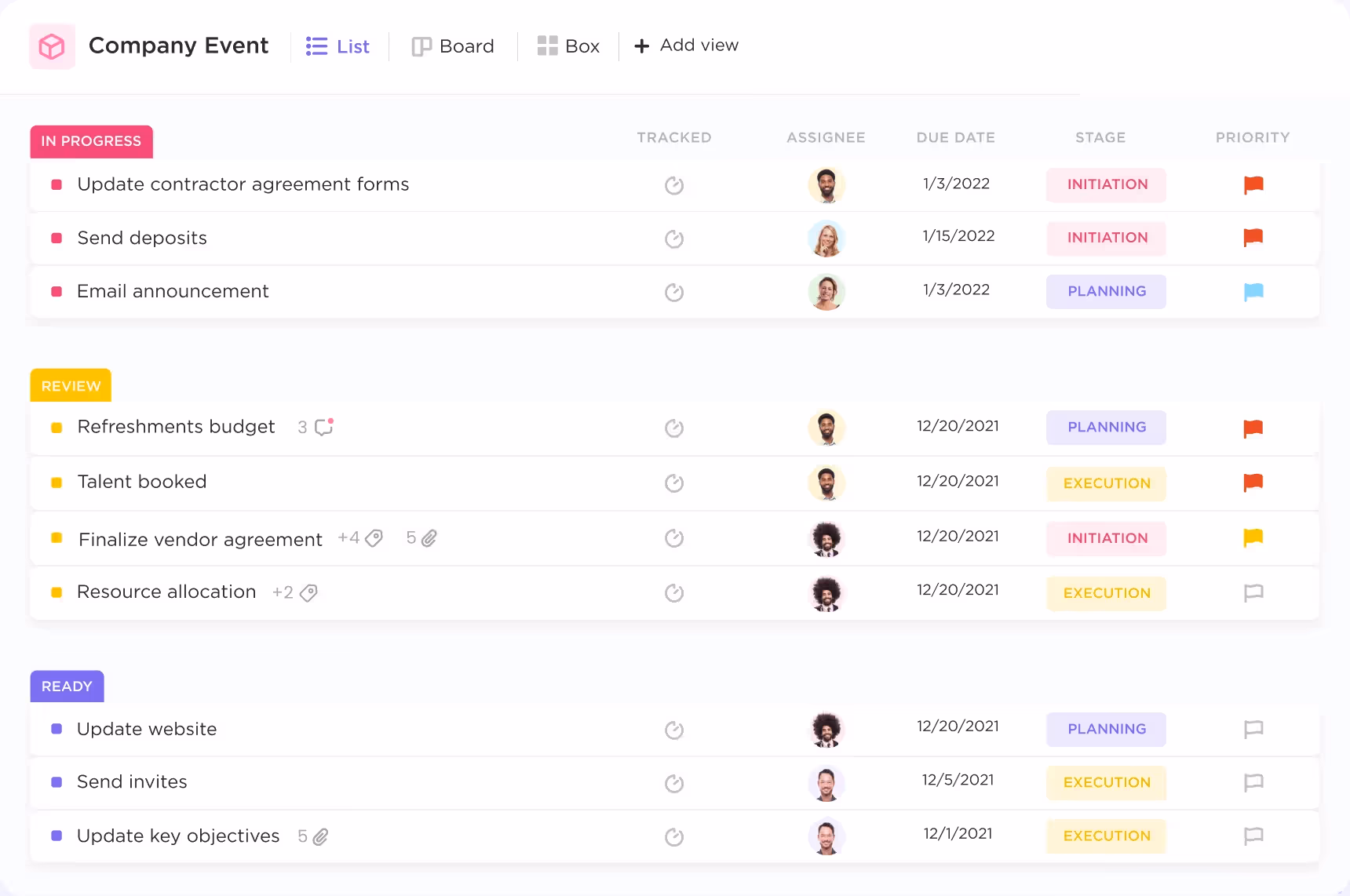Switch to the List tab
This screenshot has height=896, width=1350.
coord(337,46)
